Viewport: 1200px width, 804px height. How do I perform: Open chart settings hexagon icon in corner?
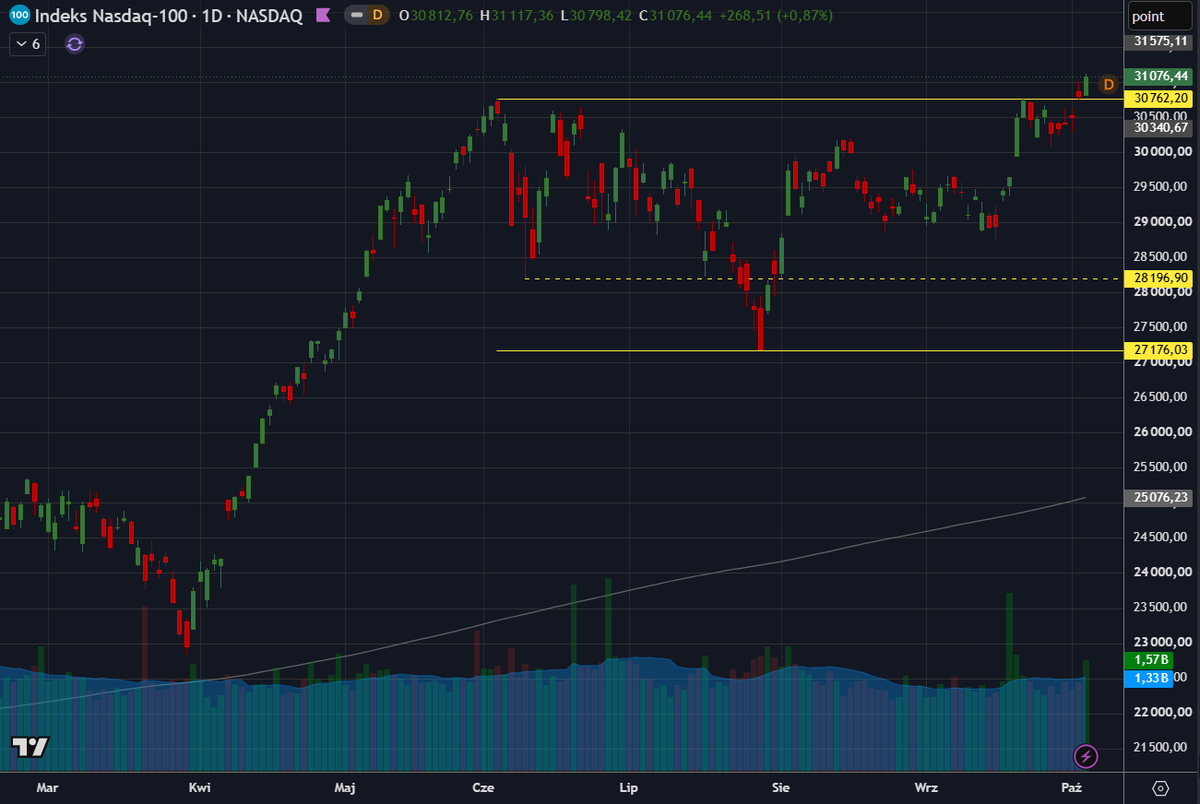point(1160,788)
